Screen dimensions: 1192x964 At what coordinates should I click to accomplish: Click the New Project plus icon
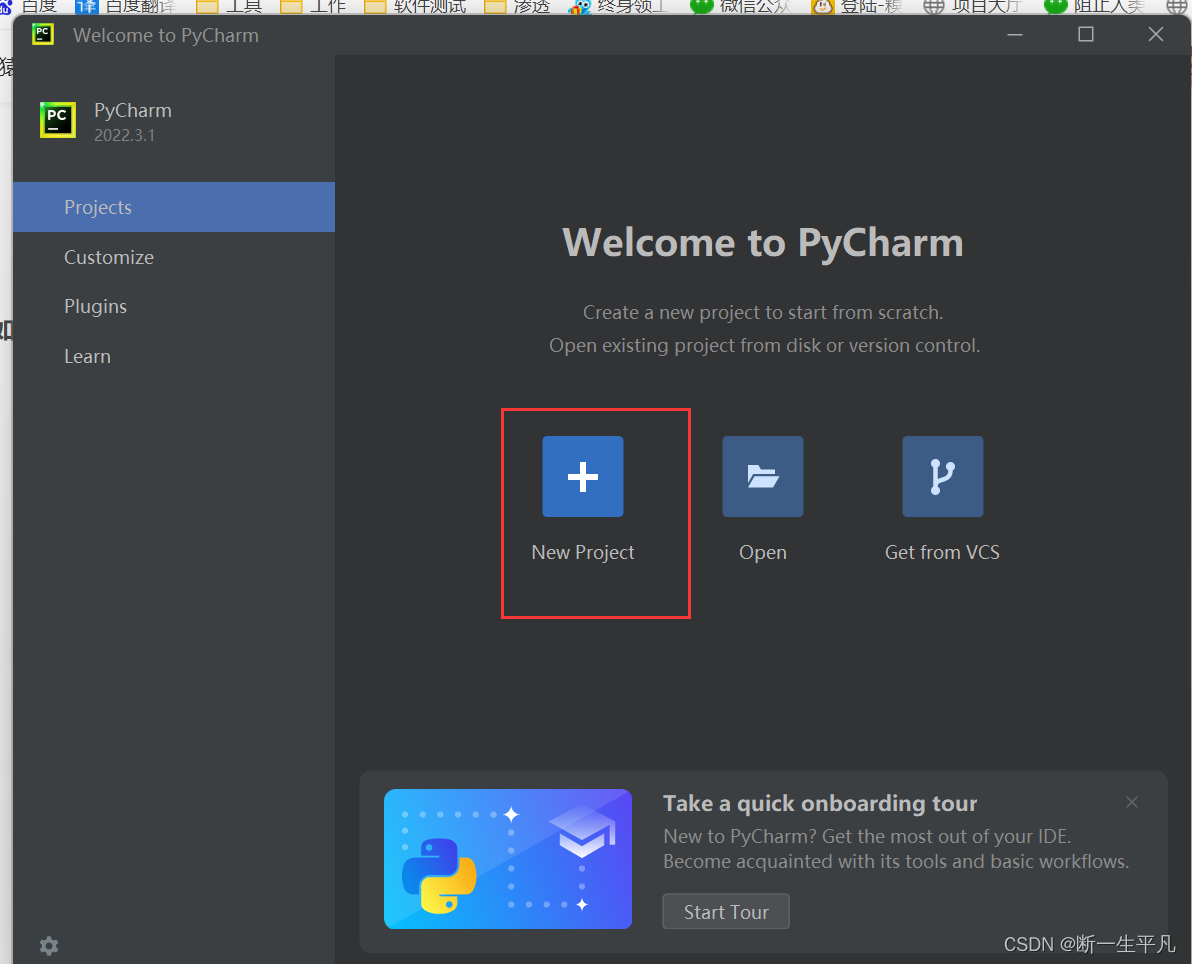pos(582,477)
